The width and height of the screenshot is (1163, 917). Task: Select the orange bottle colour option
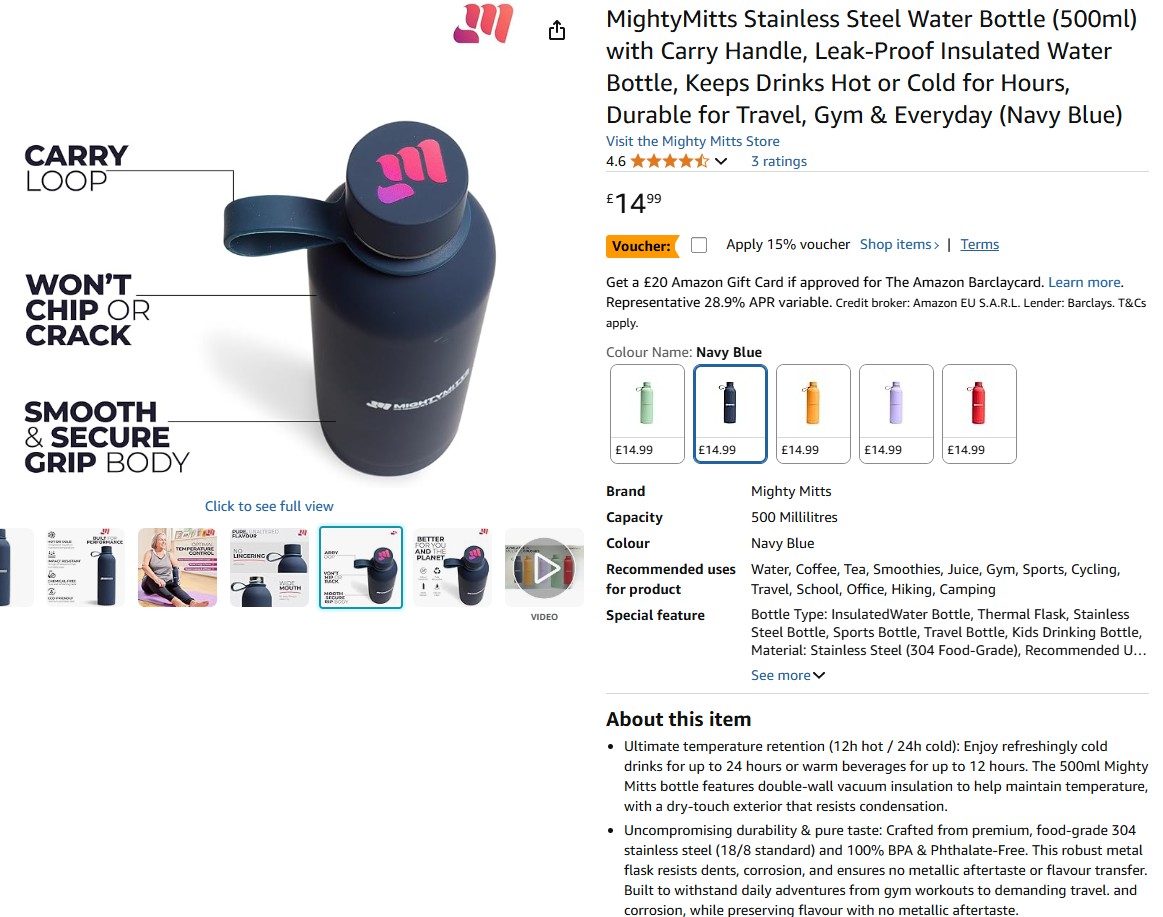813,414
